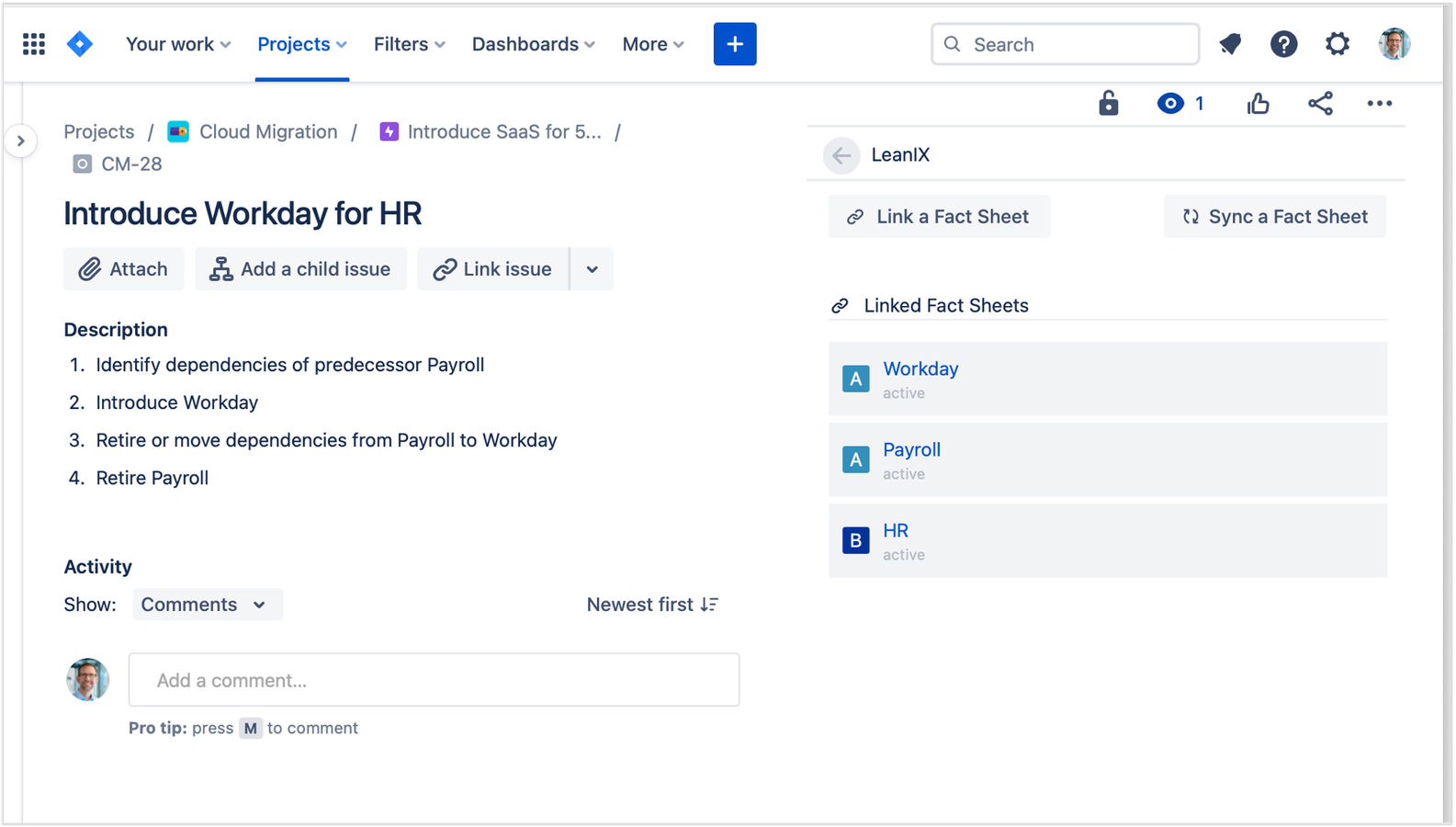This screenshot has height=827, width=1456.
Task: Click the share icon
Action: [x=1320, y=104]
